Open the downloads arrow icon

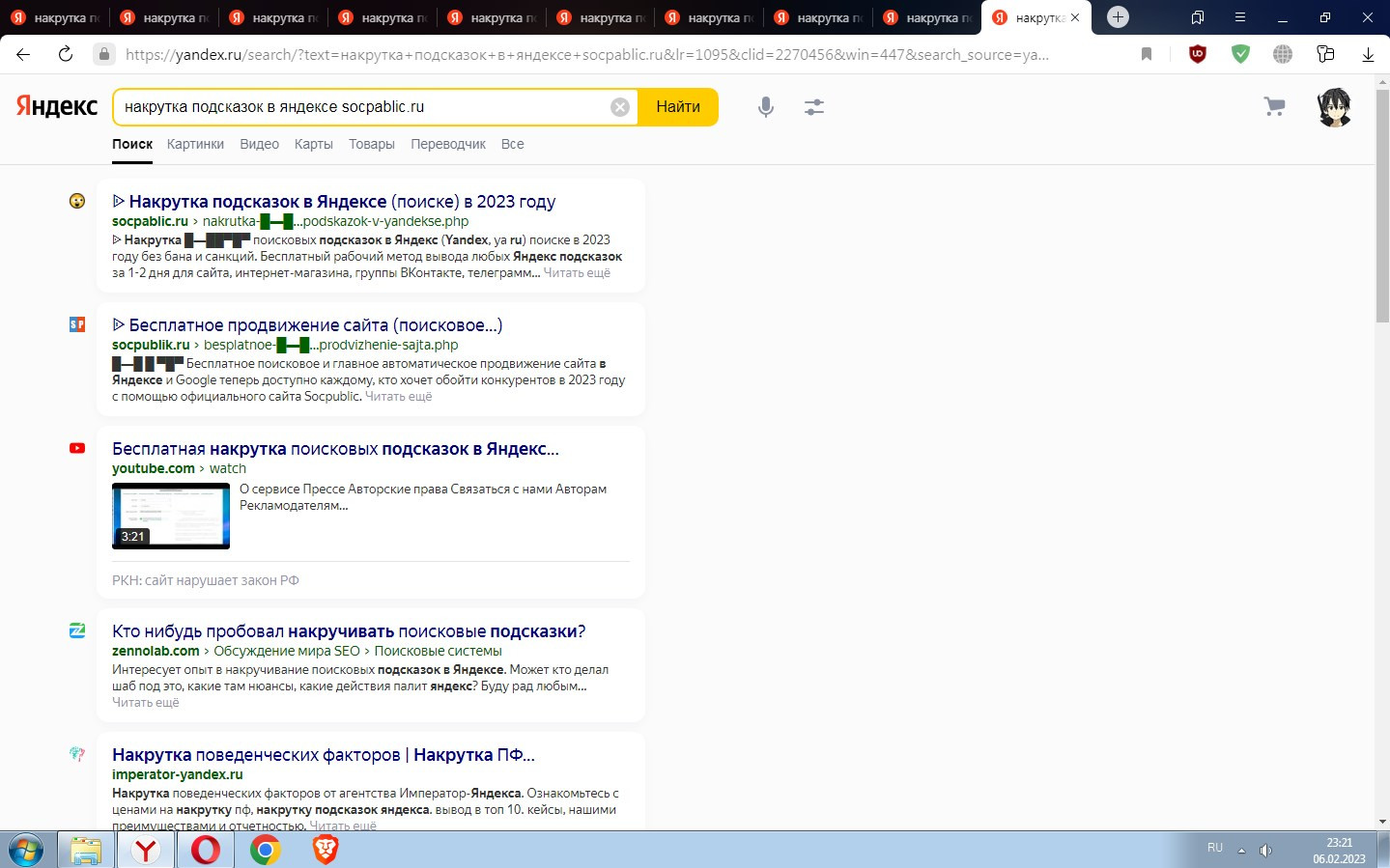click(x=1368, y=55)
